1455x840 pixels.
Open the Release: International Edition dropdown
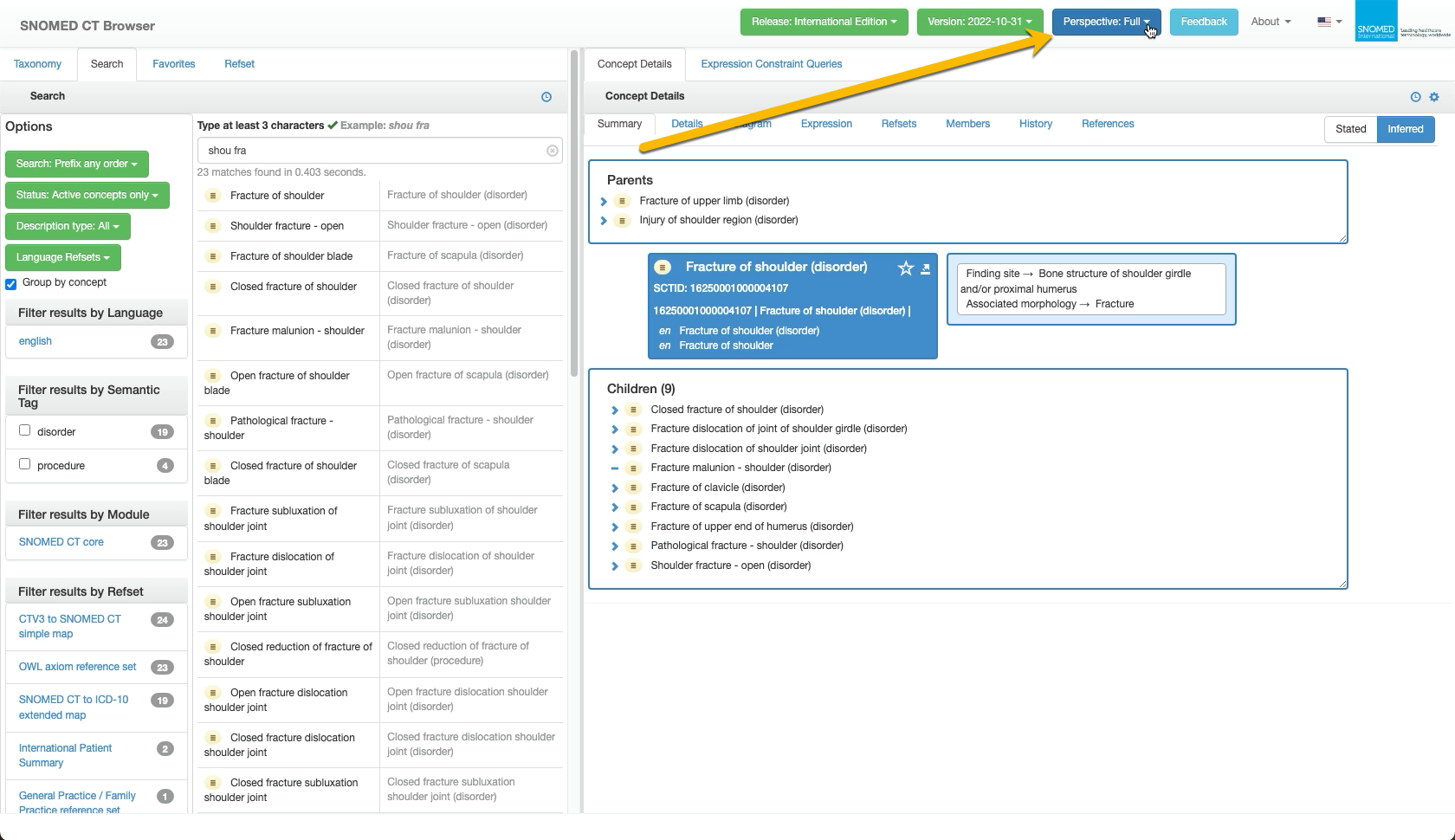coord(824,22)
